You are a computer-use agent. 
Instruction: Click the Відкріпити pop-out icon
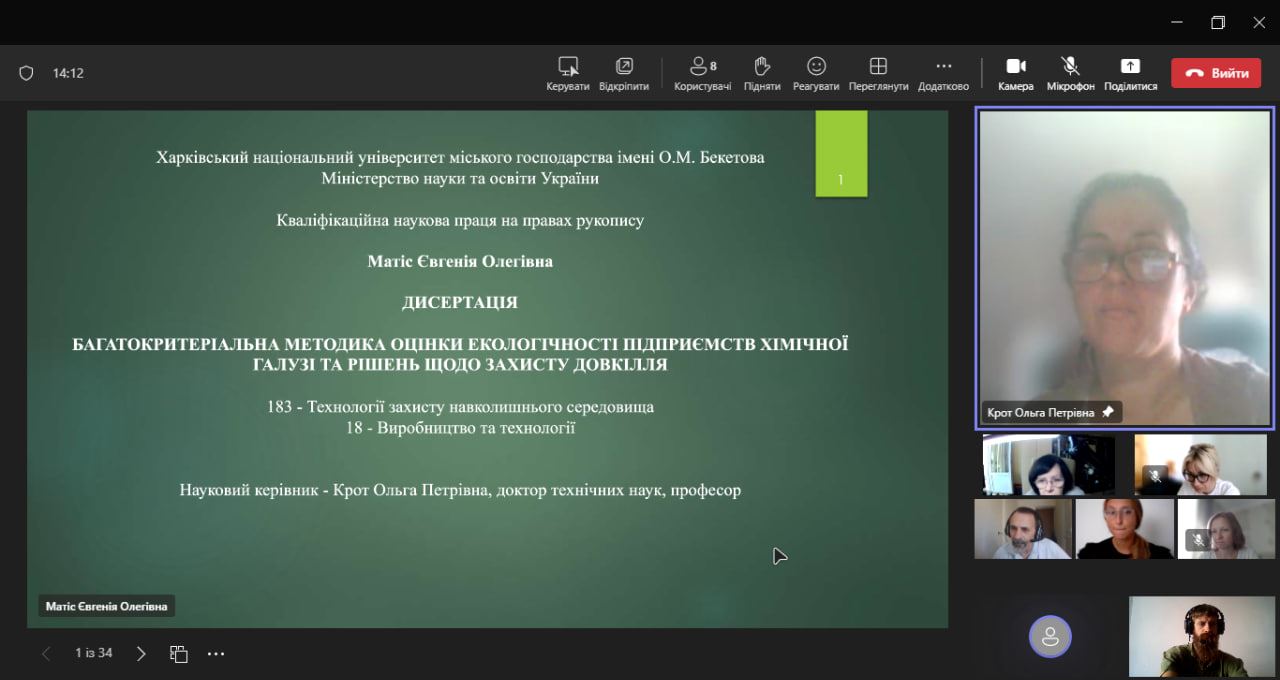pos(624,73)
